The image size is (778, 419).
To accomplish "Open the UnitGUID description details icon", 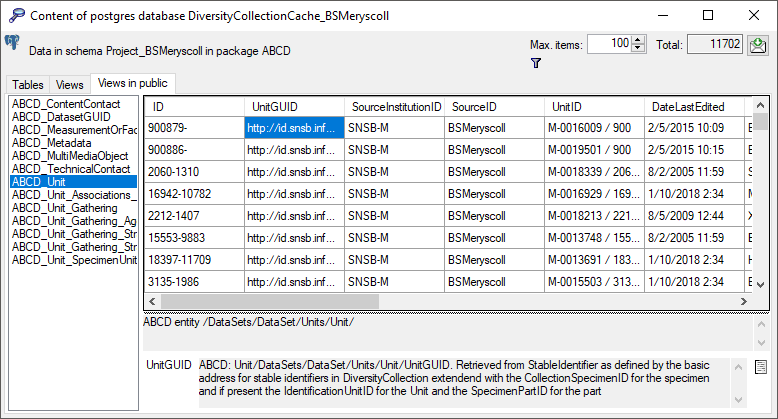I will click(761, 367).
